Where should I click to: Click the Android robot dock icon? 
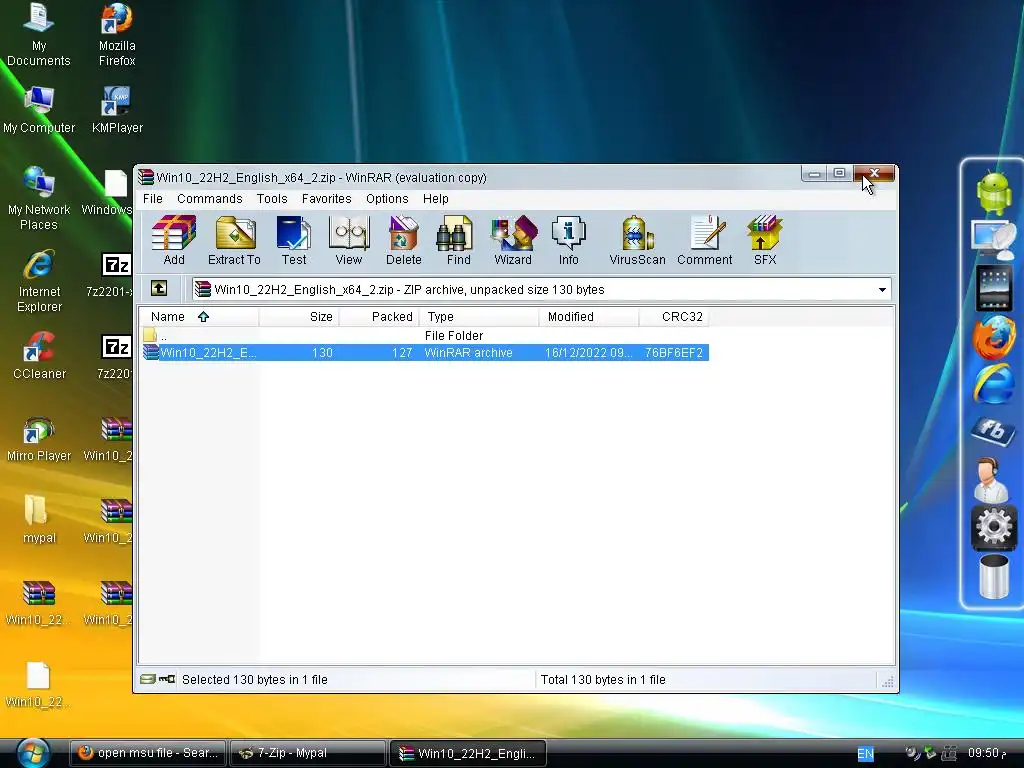993,192
